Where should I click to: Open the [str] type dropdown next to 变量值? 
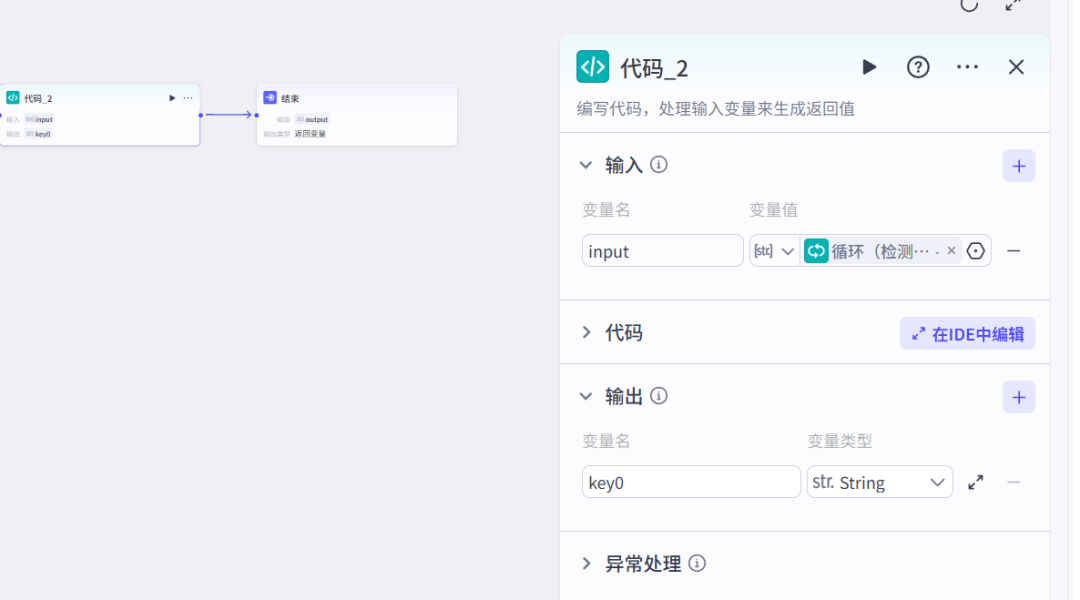click(x=774, y=250)
